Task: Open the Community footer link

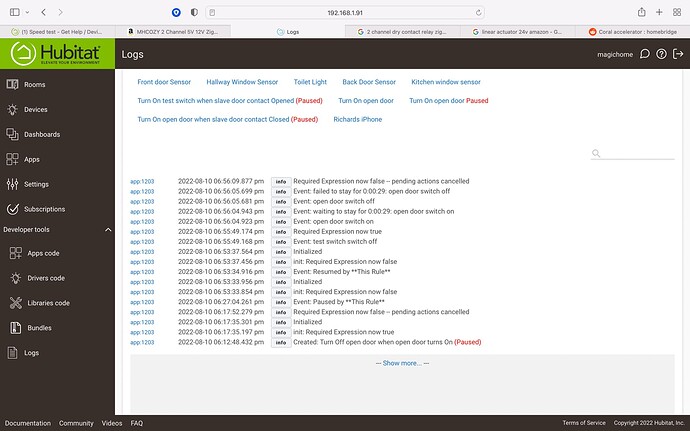Action: pyautogui.click(x=76, y=423)
